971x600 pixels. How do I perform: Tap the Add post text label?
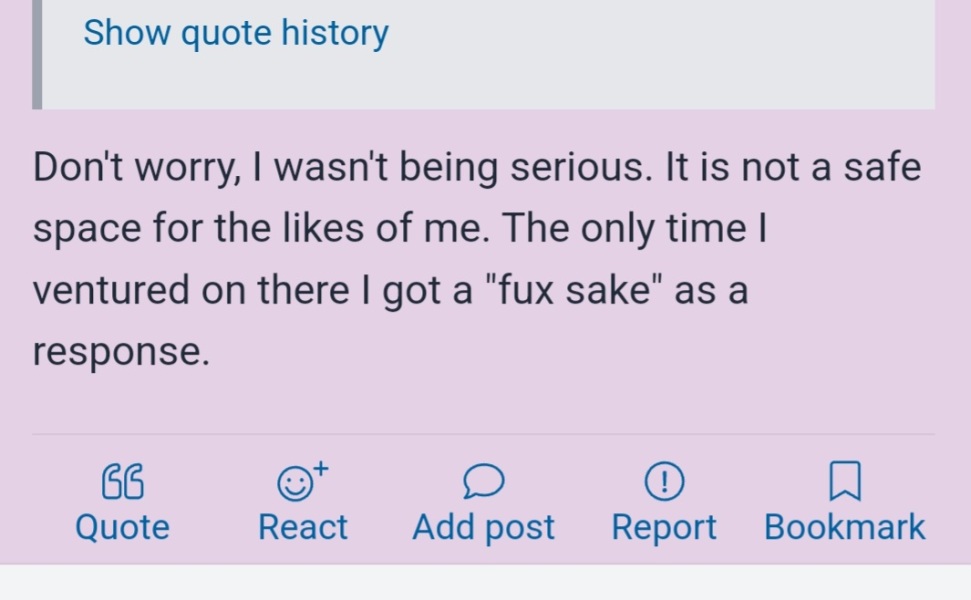(x=483, y=527)
